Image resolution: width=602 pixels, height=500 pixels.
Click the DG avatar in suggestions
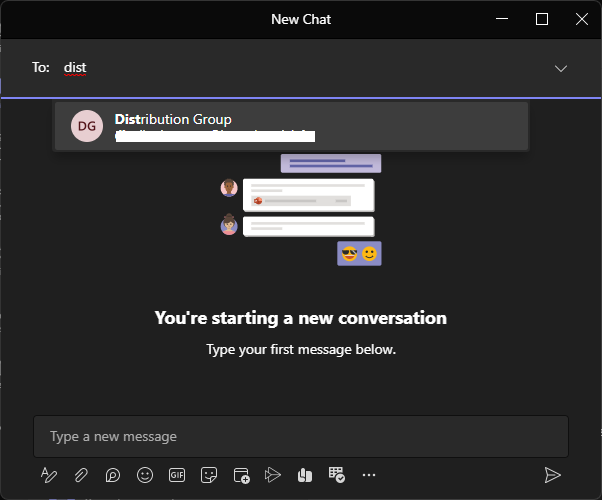(87, 126)
